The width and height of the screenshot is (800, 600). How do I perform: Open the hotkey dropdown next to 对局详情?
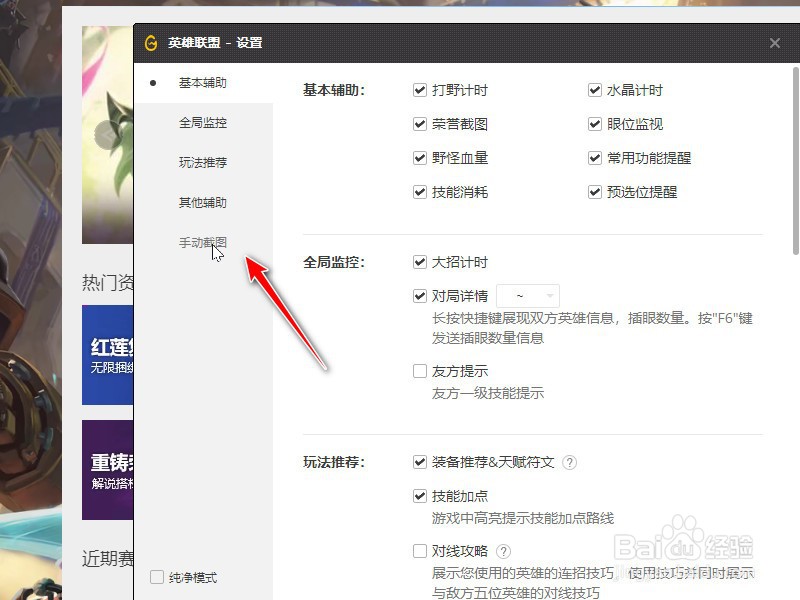pos(528,296)
